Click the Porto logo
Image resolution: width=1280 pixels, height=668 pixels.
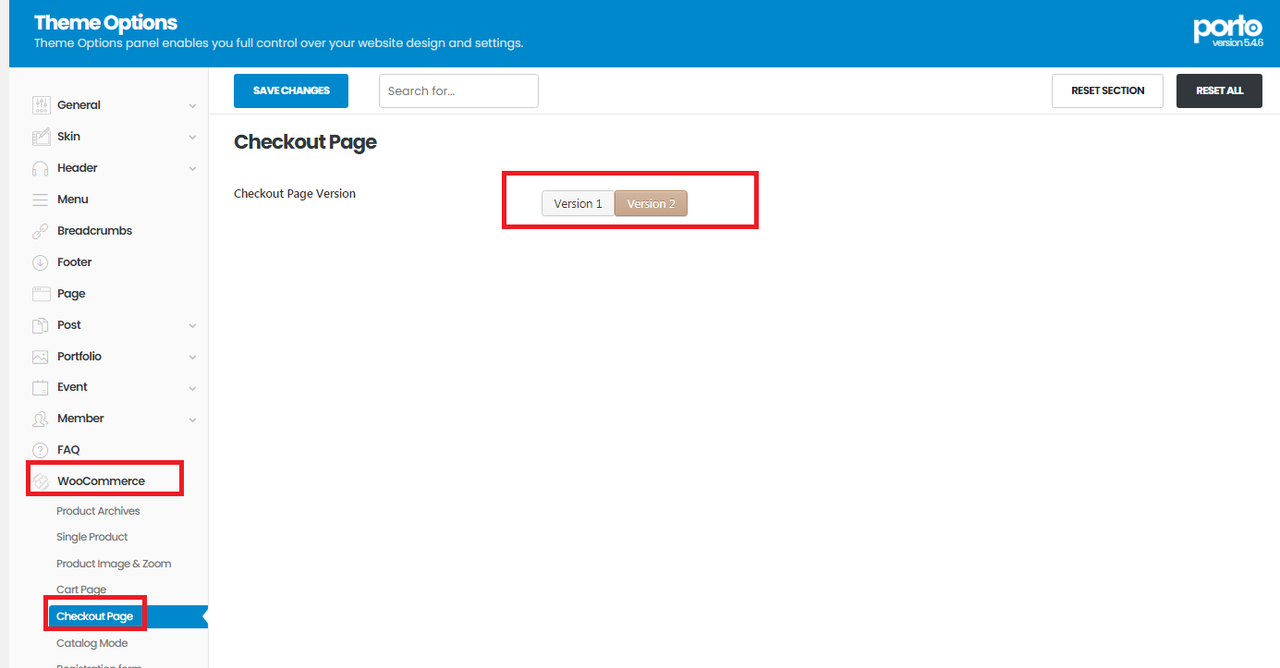click(x=1228, y=30)
